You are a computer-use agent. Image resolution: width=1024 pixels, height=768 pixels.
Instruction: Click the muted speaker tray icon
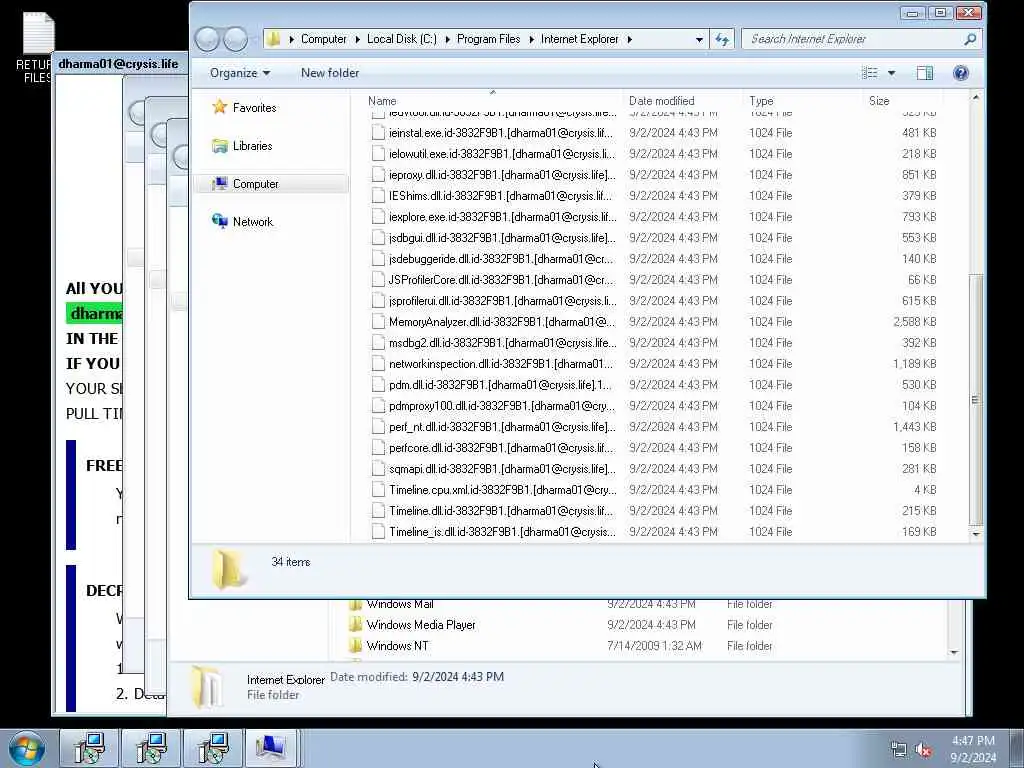pyautogui.click(x=923, y=750)
